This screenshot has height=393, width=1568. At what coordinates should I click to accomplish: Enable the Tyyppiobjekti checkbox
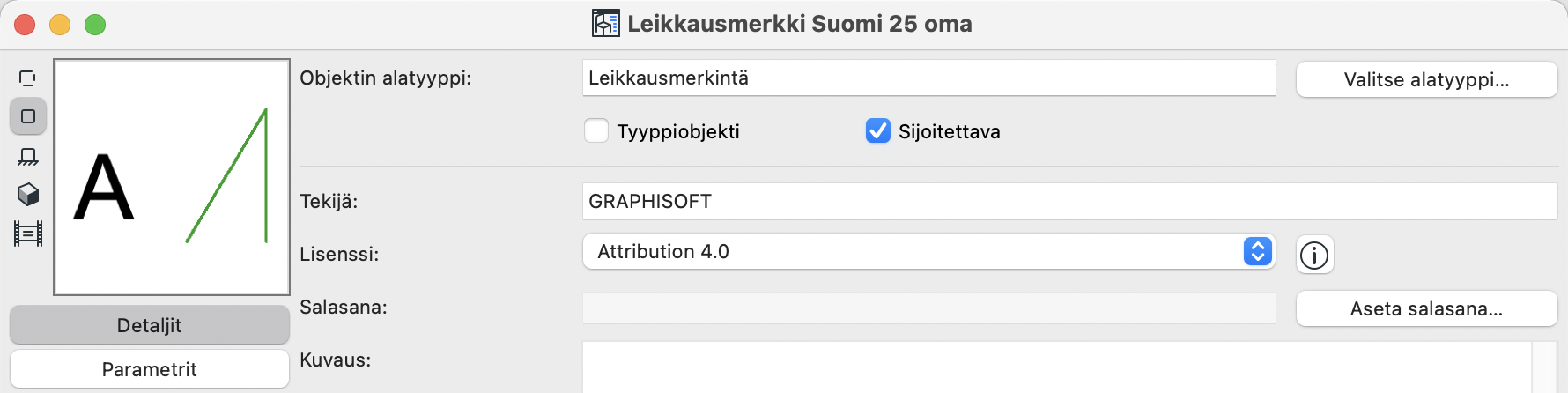pyautogui.click(x=596, y=130)
